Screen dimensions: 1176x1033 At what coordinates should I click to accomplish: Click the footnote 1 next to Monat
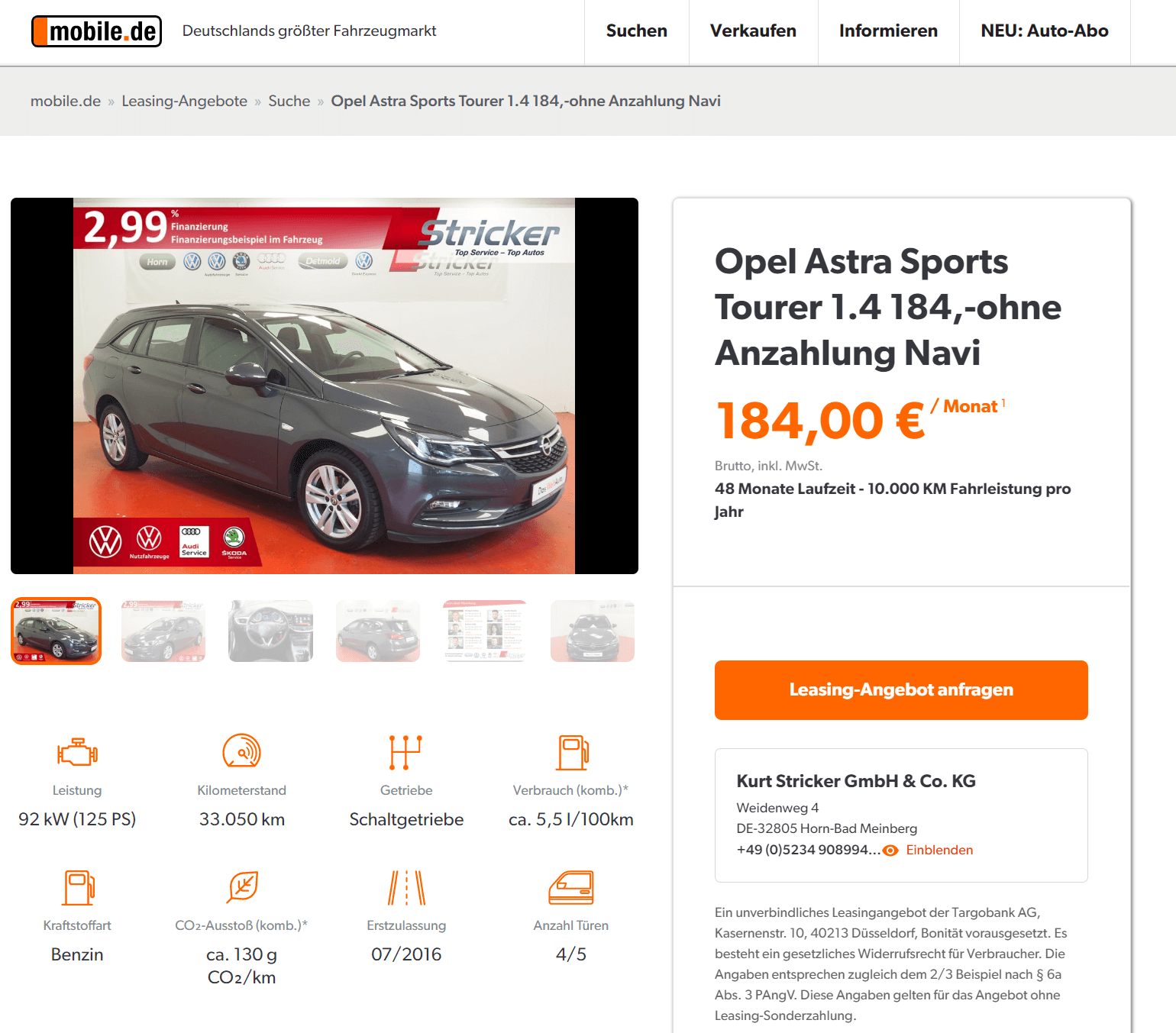click(1003, 403)
